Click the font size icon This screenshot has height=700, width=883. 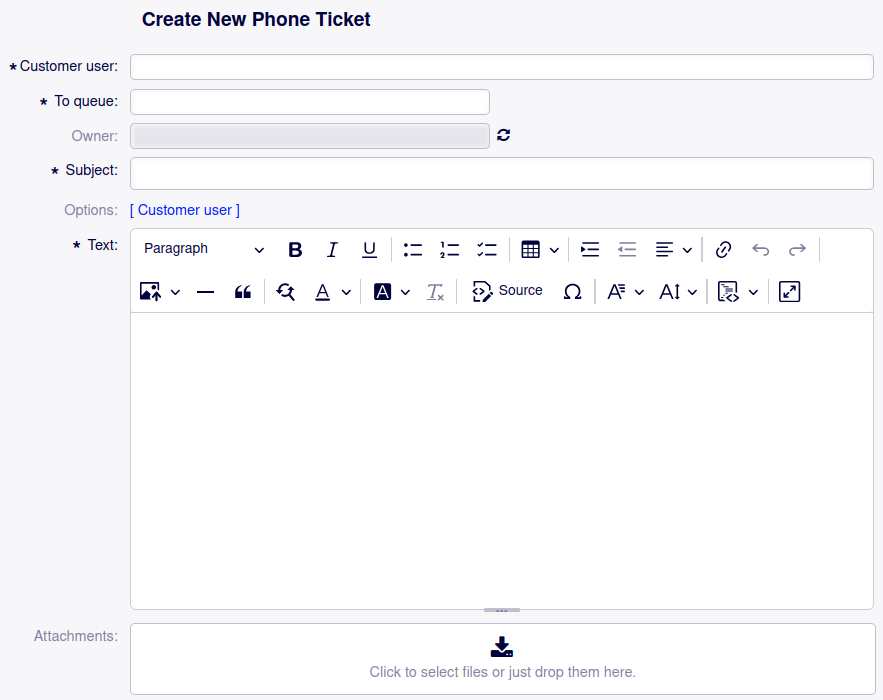point(670,292)
